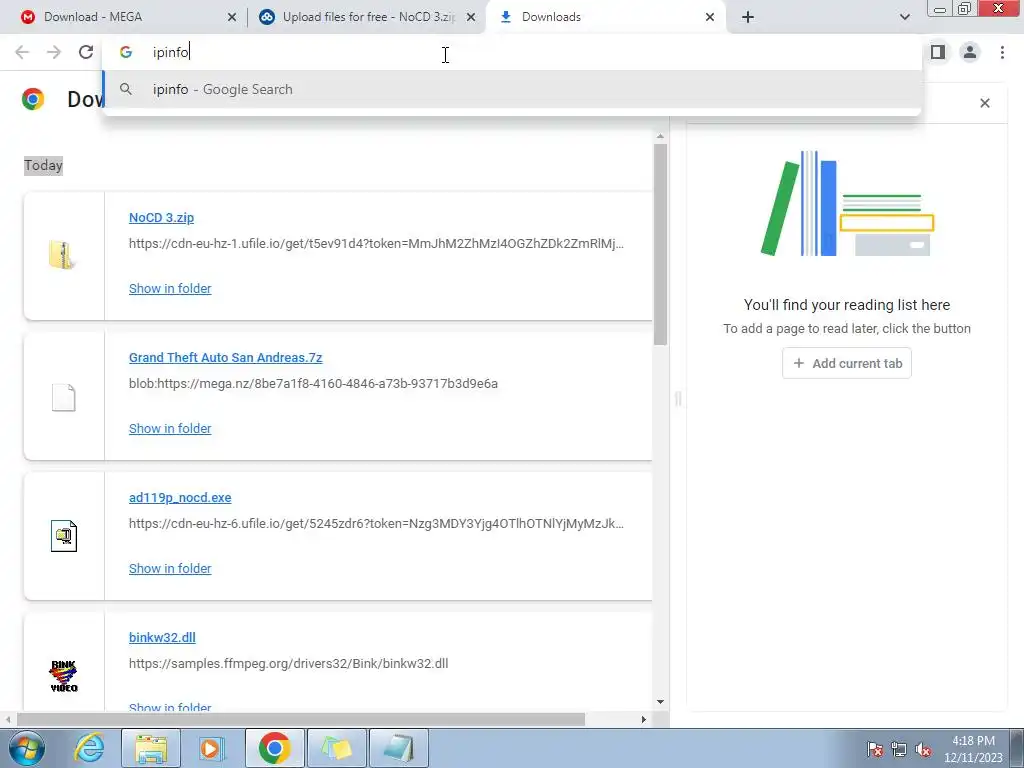Click the Action Center flag tray icon
This screenshot has height=768, width=1024.
tap(875, 749)
